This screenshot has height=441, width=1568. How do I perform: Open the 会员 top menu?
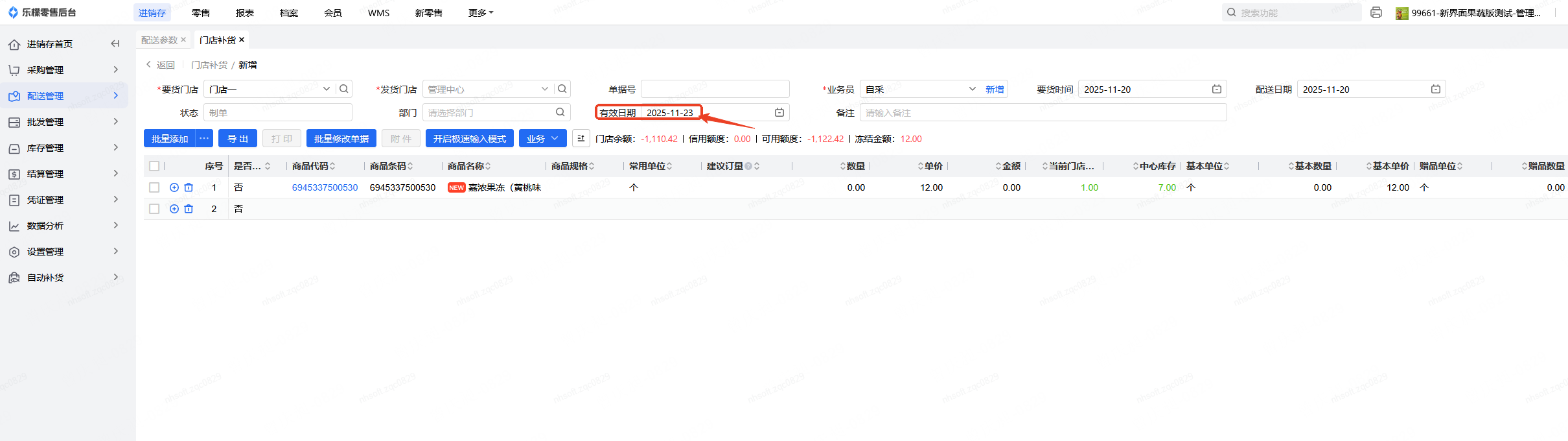click(x=333, y=12)
